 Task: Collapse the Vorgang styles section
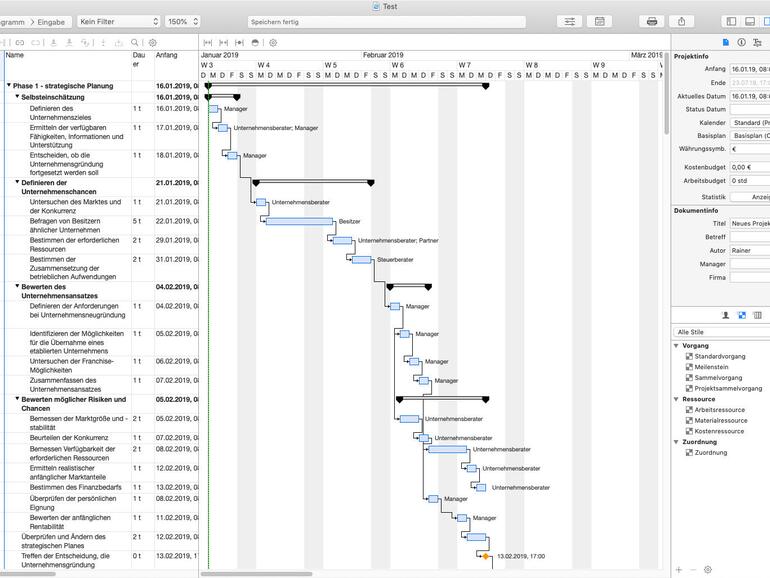[676, 346]
